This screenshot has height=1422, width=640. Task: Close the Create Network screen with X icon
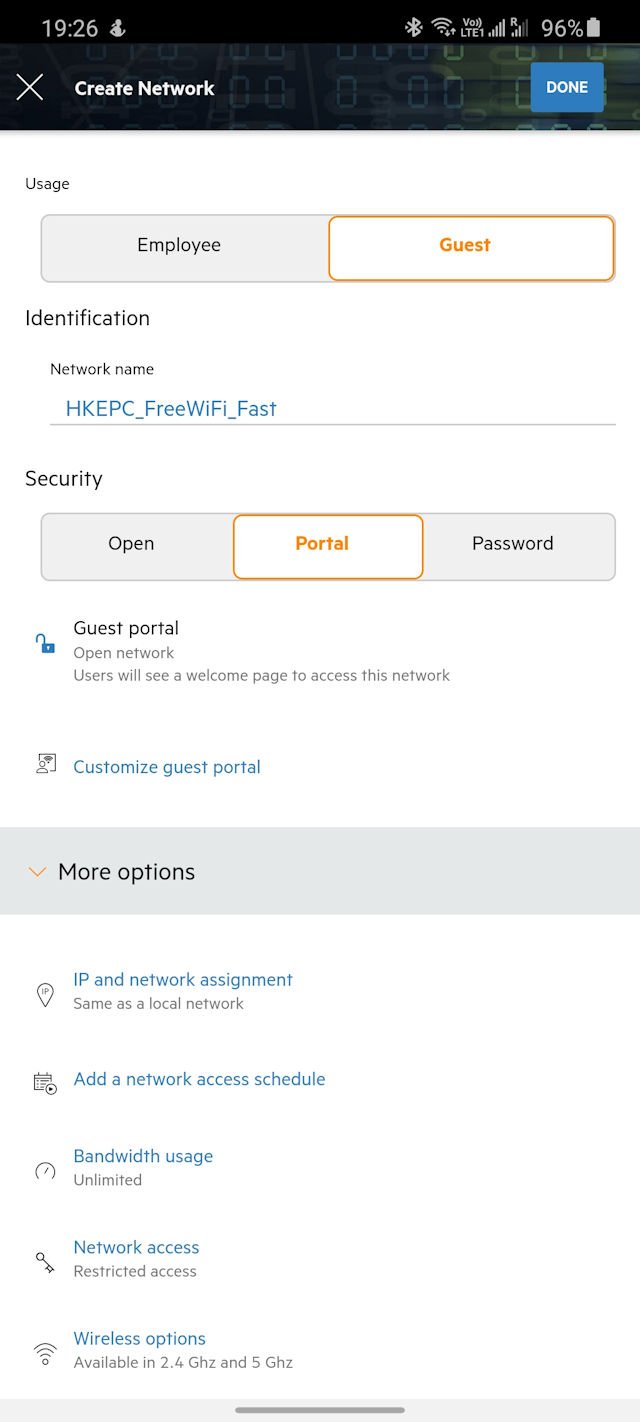(30, 88)
